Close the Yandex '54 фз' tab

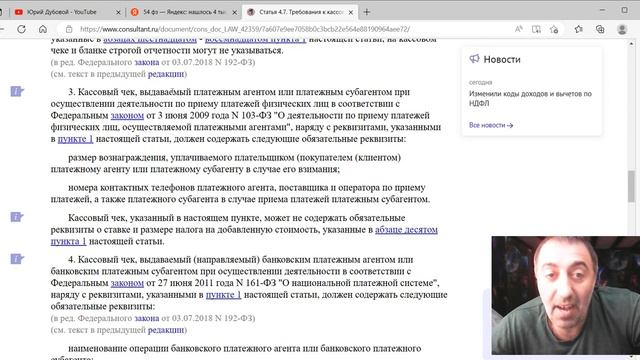(234, 12)
